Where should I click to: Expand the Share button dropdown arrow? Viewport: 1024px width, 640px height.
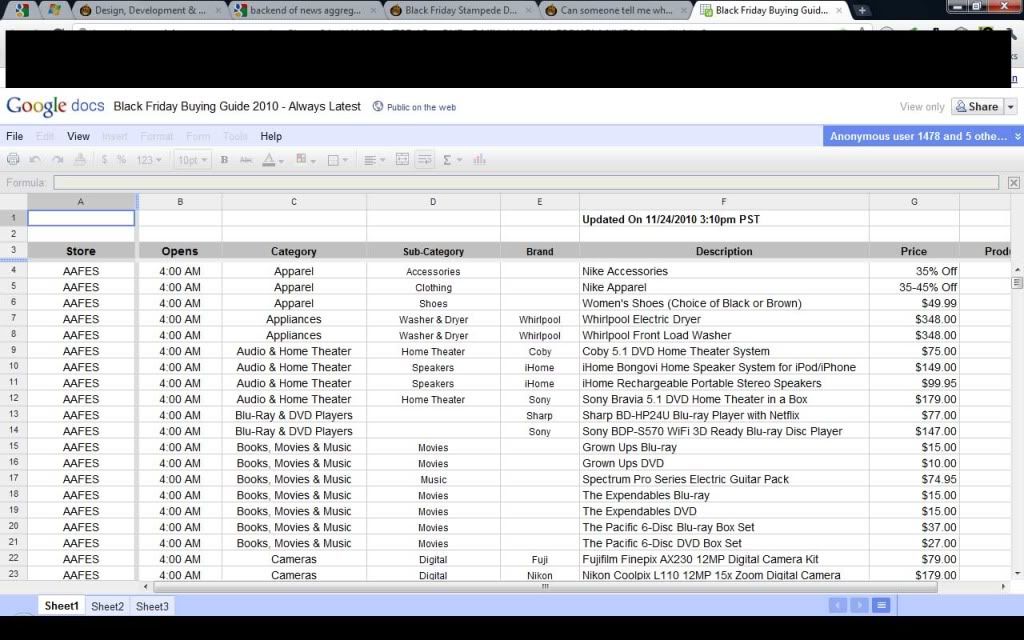coord(1010,106)
